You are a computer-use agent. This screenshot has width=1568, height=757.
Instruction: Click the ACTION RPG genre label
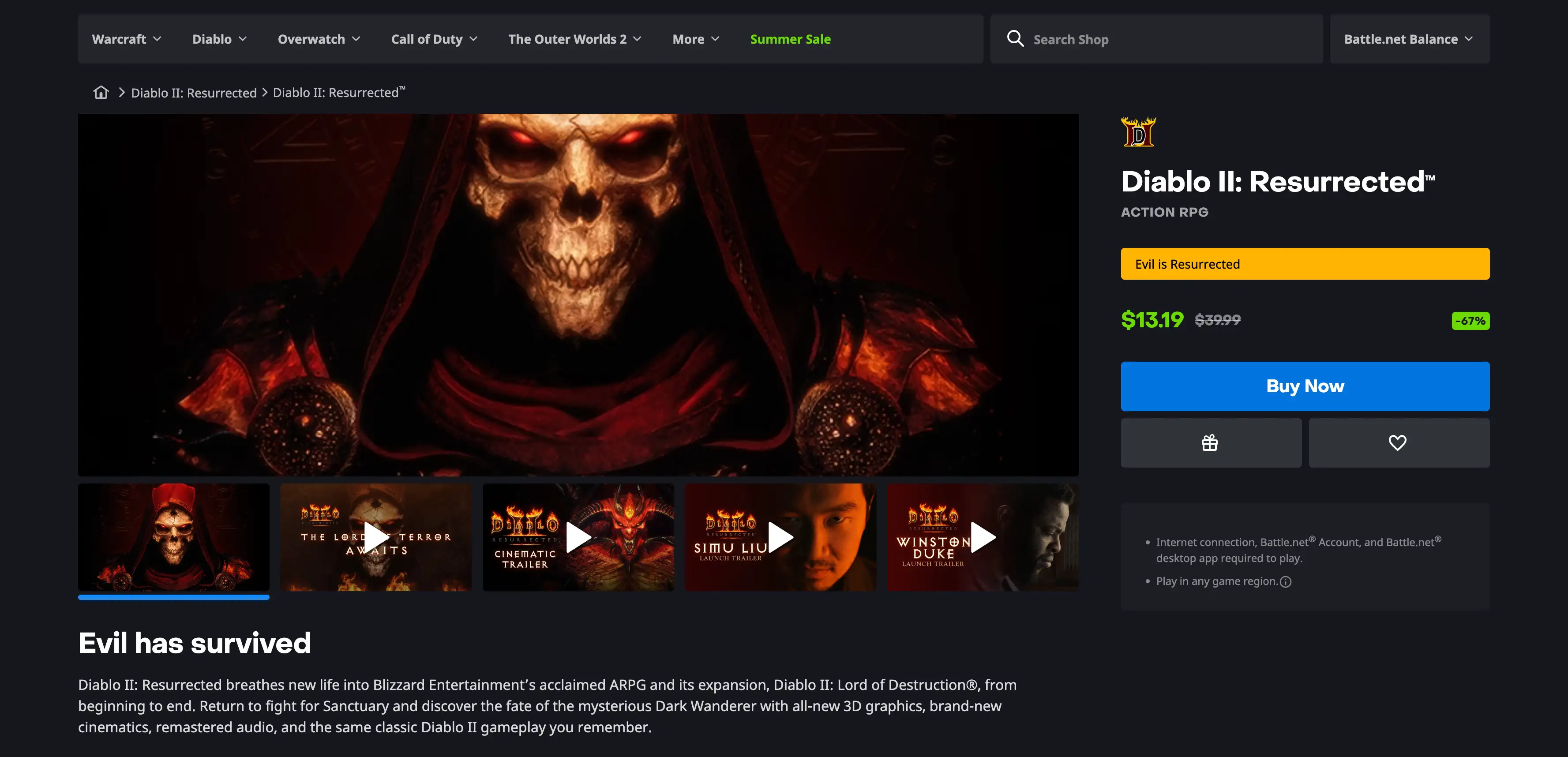coord(1164,212)
